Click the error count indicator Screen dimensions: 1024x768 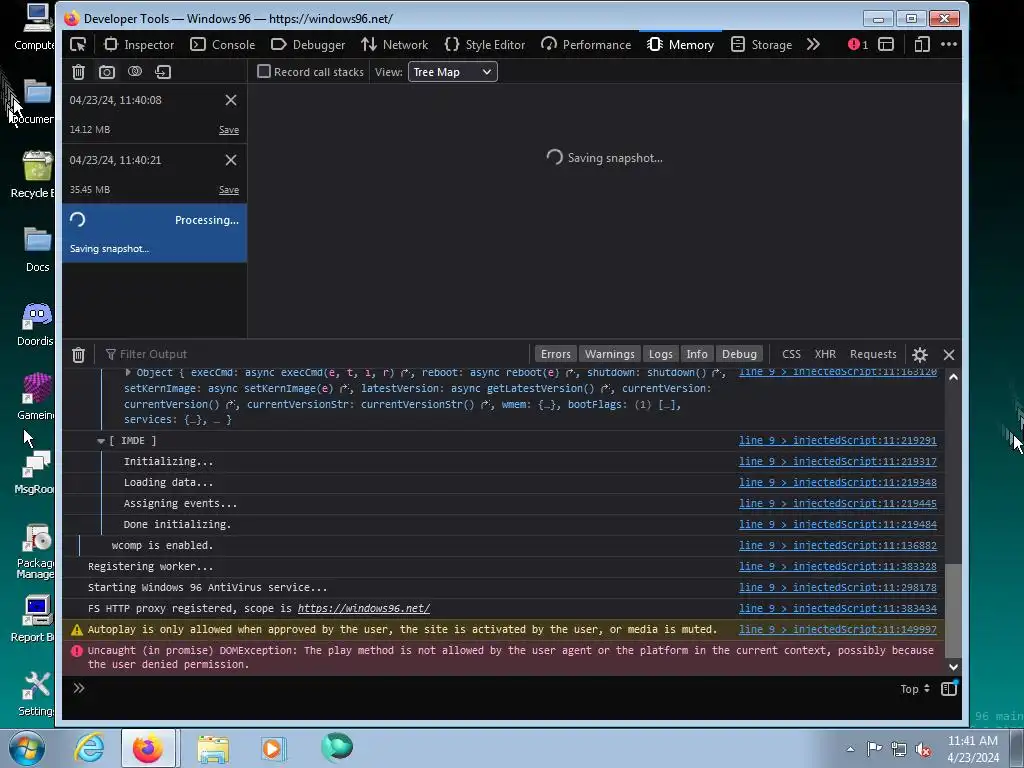[858, 44]
